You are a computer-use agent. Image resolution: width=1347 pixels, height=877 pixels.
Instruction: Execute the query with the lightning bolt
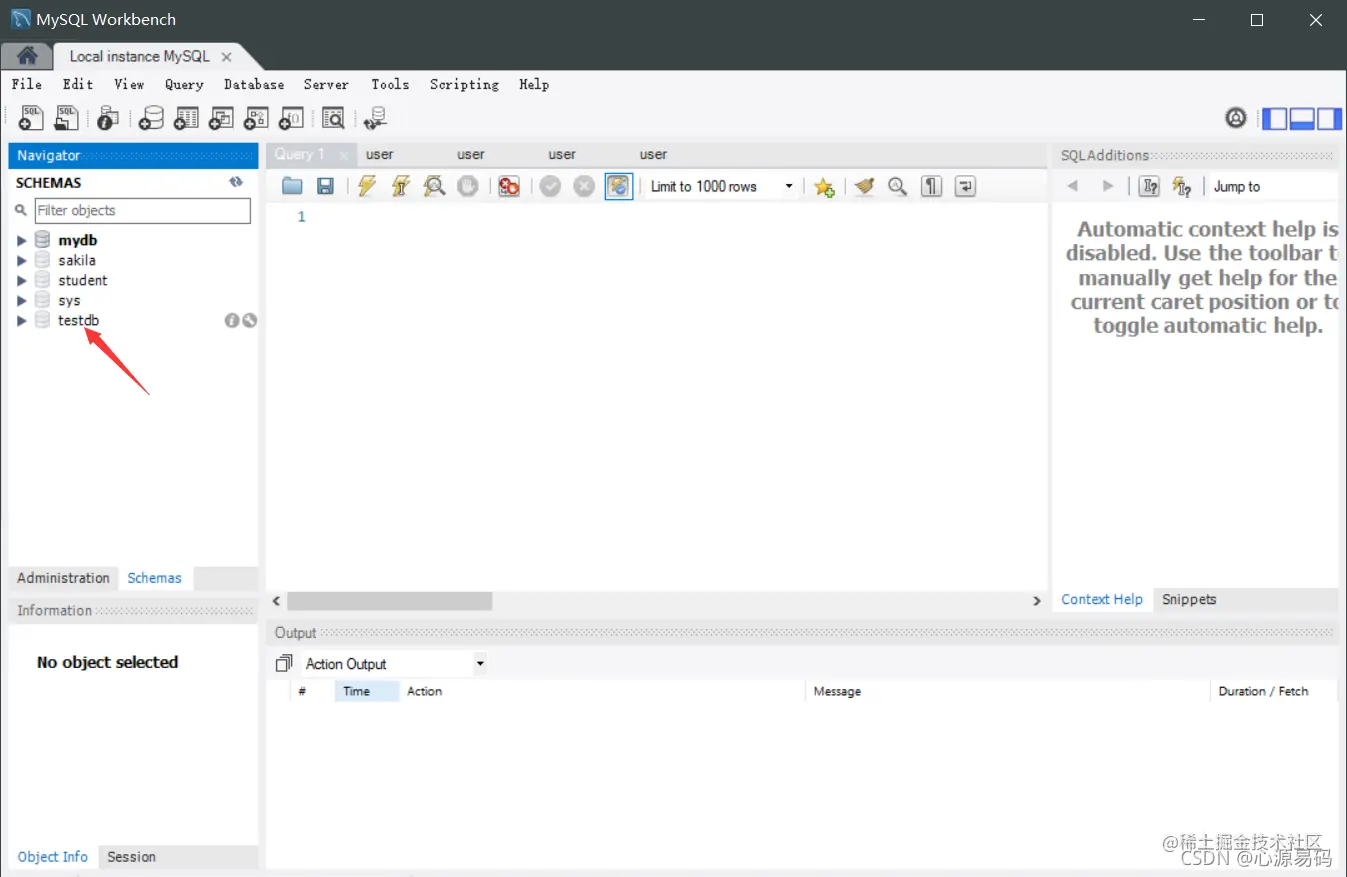(x=367, y=186)
